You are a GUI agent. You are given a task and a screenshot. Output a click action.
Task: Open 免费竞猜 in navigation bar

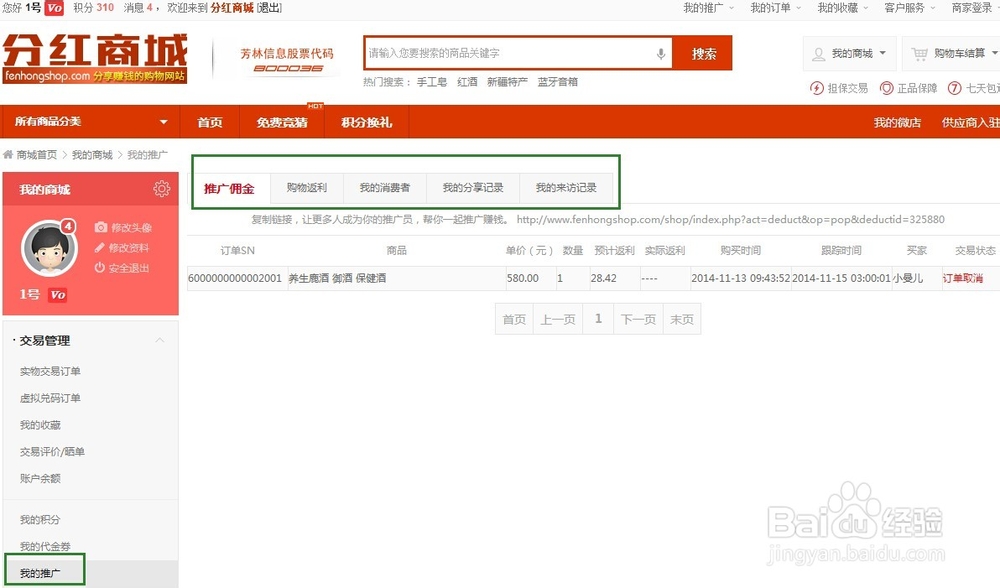click(282, 122)
